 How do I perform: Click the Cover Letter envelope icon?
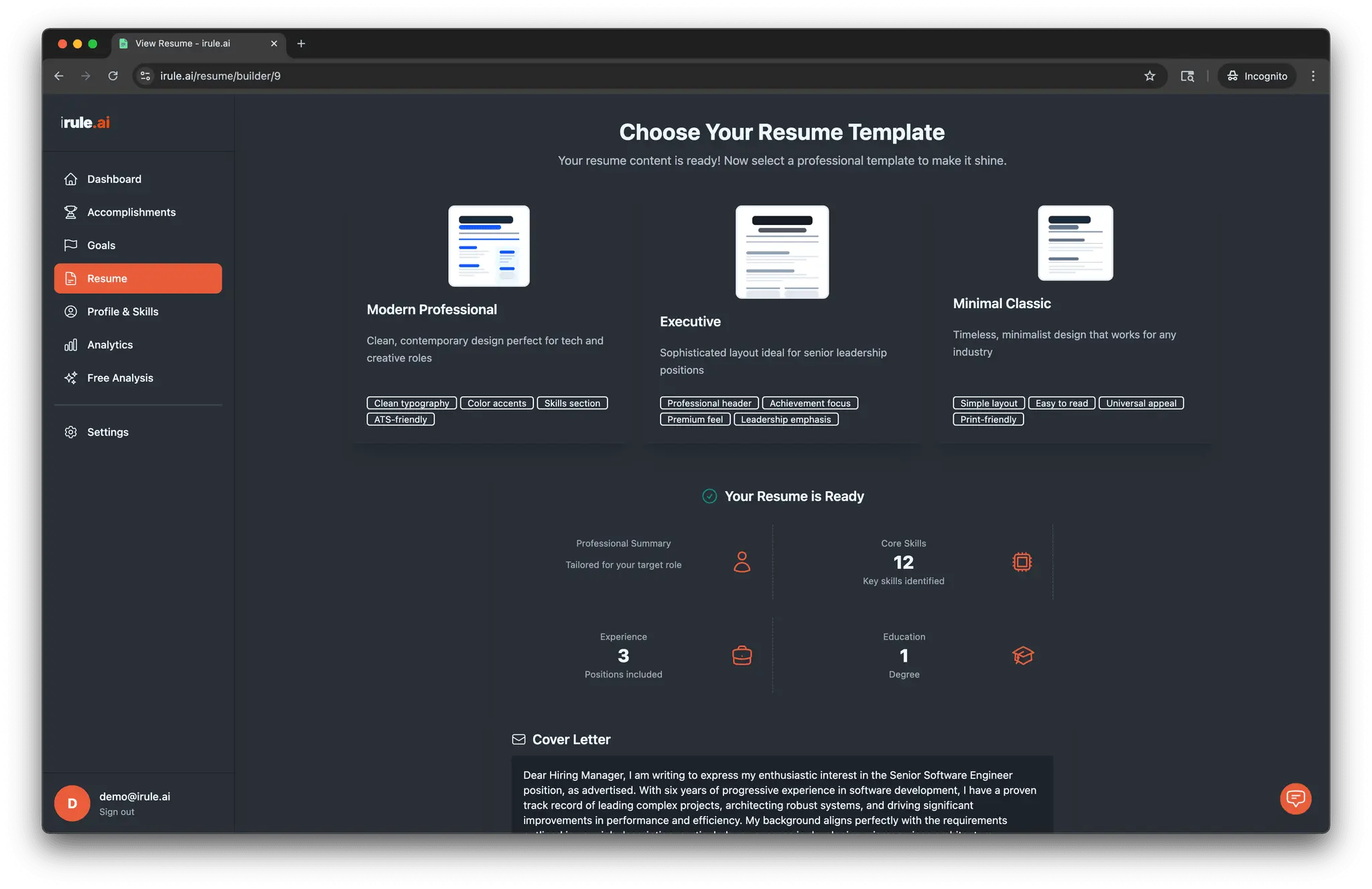(519, 739)
